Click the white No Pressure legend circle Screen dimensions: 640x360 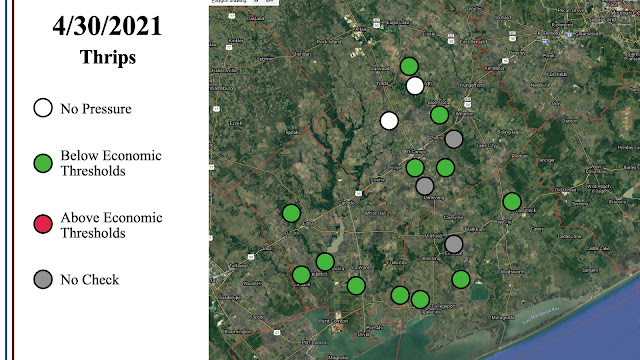(x=43, y=108)
